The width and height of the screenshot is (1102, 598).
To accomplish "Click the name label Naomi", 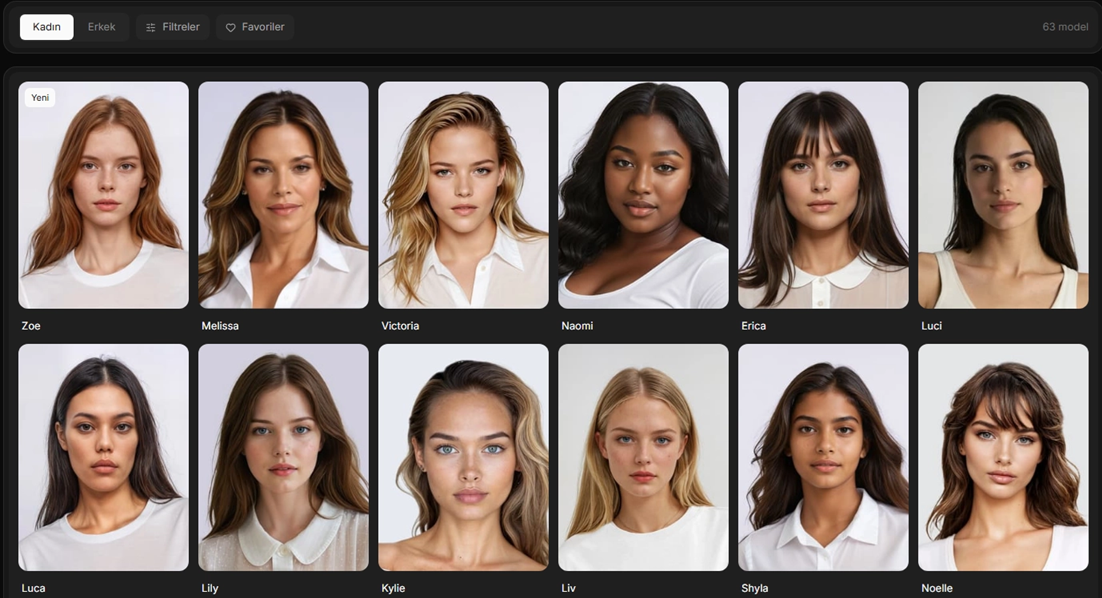I will [x=577, y=325].
